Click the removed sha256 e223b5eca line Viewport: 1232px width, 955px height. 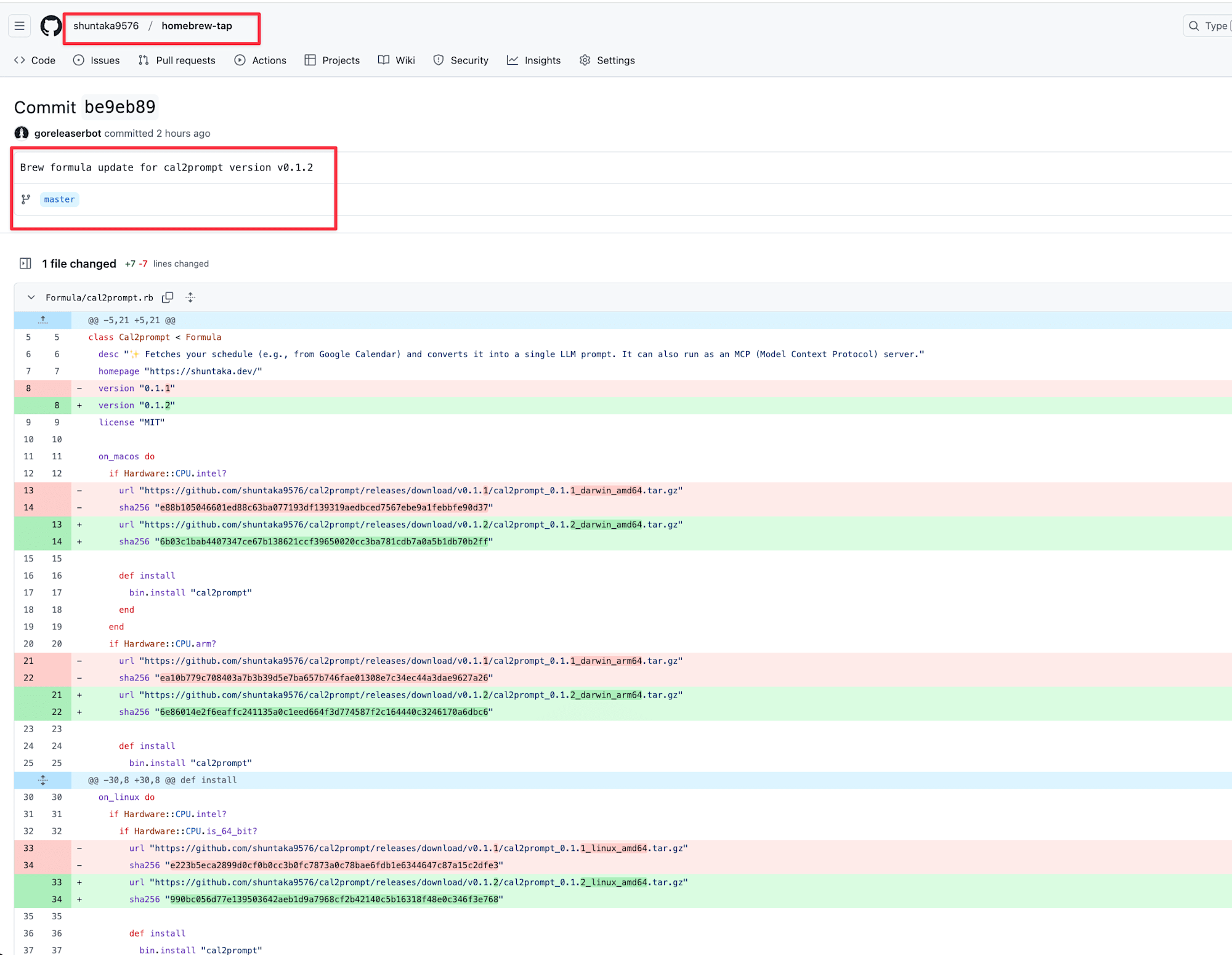click(x=623, y=865)
